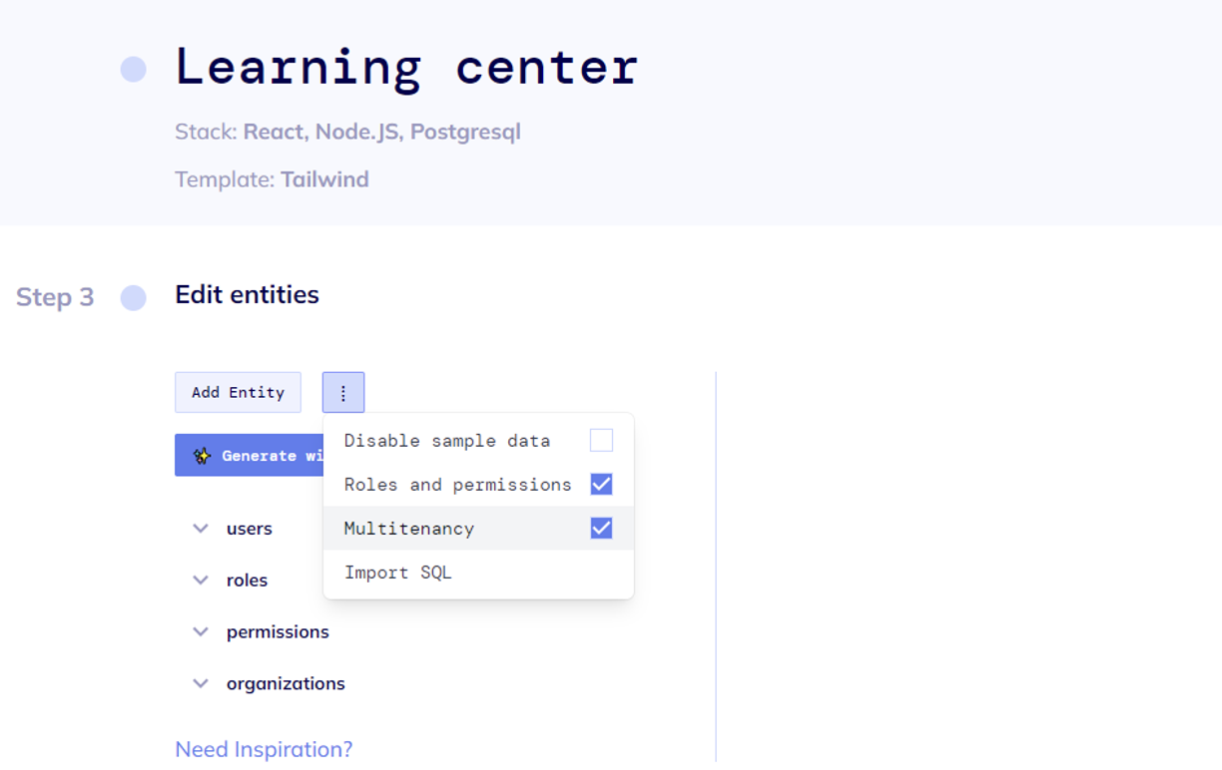
Task: Expand the roles entity chevron
Action: [201, 580]
